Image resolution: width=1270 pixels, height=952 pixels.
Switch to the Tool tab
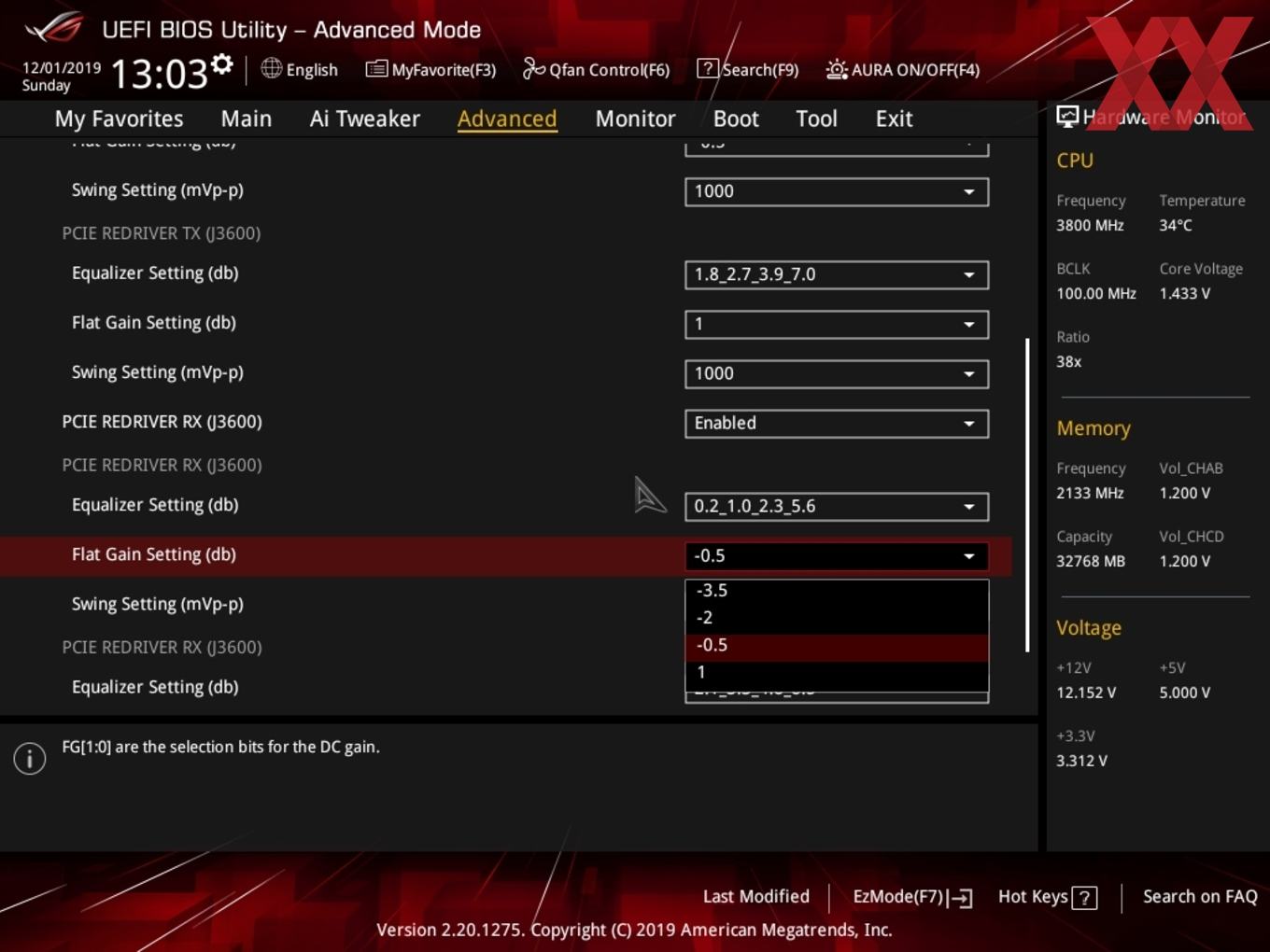(816, 119)
